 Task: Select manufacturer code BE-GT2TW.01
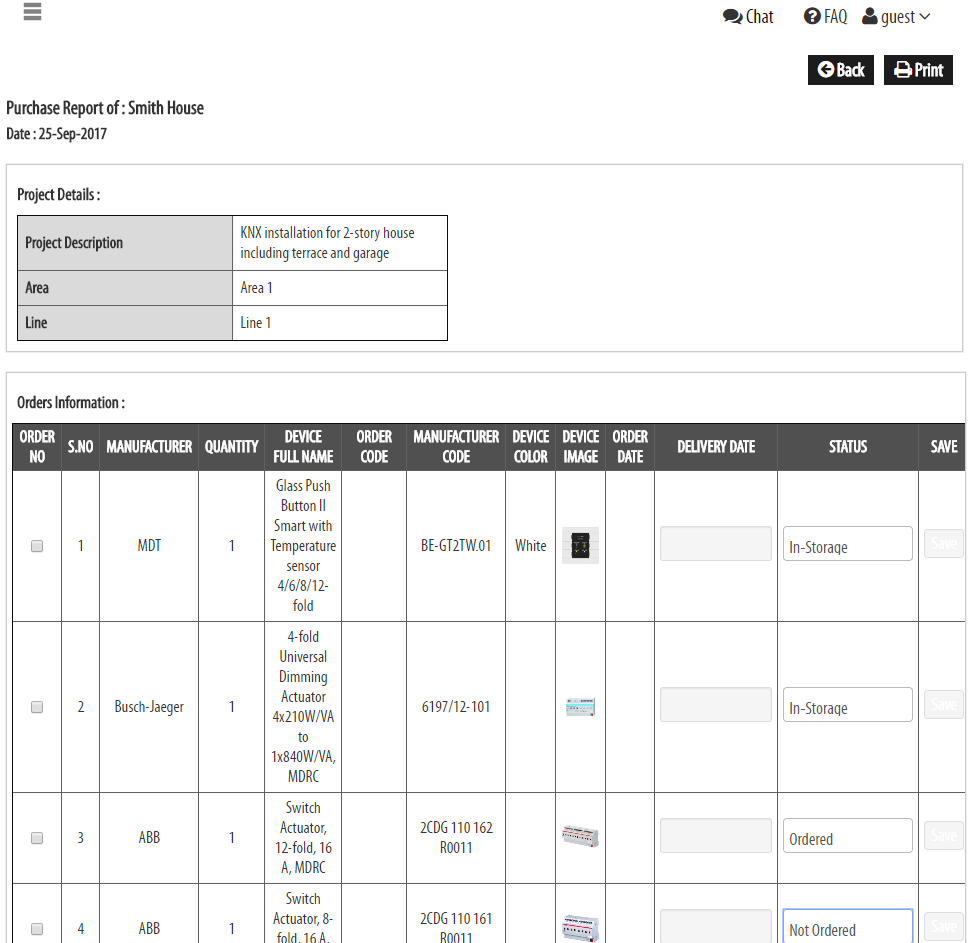tap(456, 546)
